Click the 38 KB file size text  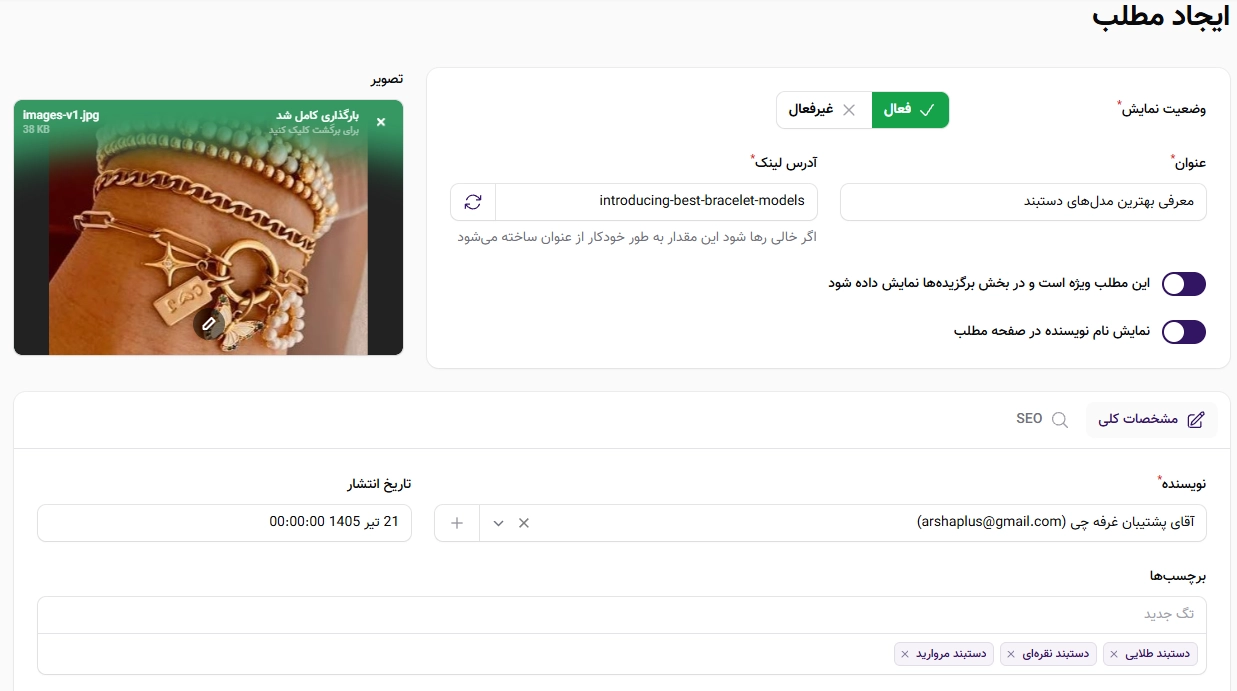(36, 130)
